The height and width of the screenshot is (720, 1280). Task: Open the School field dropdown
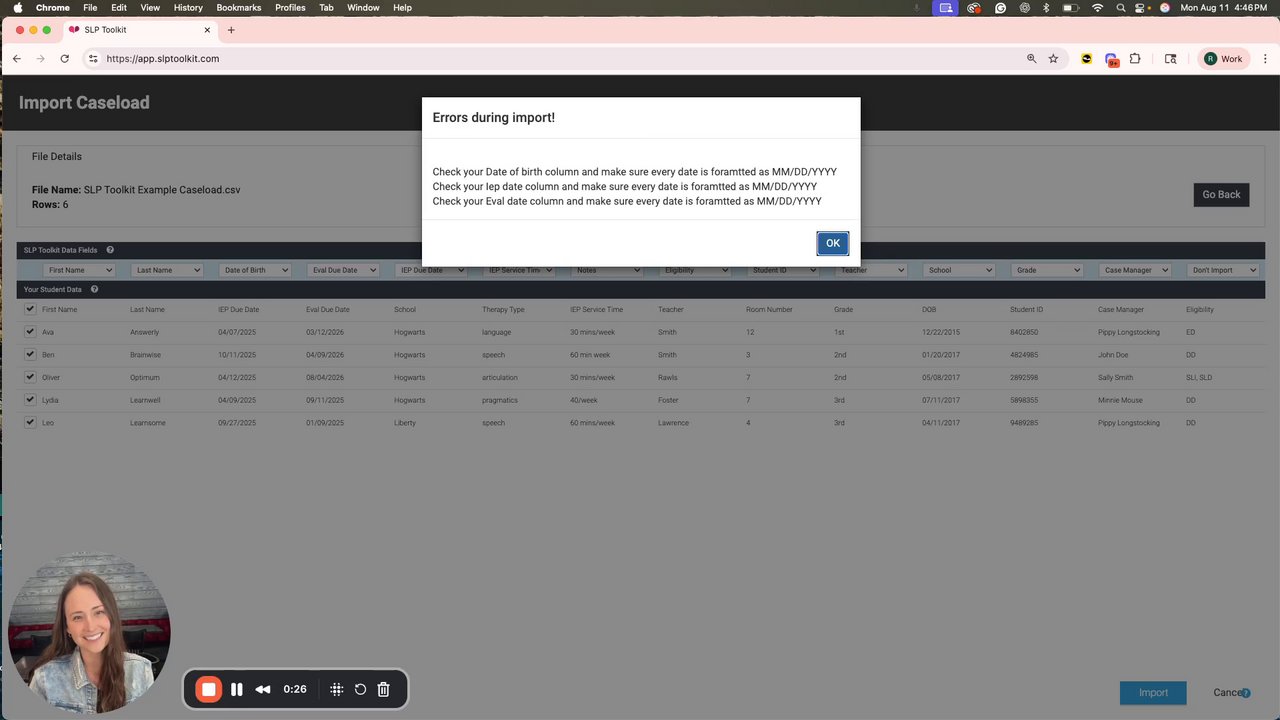click(x=960, y=270)
